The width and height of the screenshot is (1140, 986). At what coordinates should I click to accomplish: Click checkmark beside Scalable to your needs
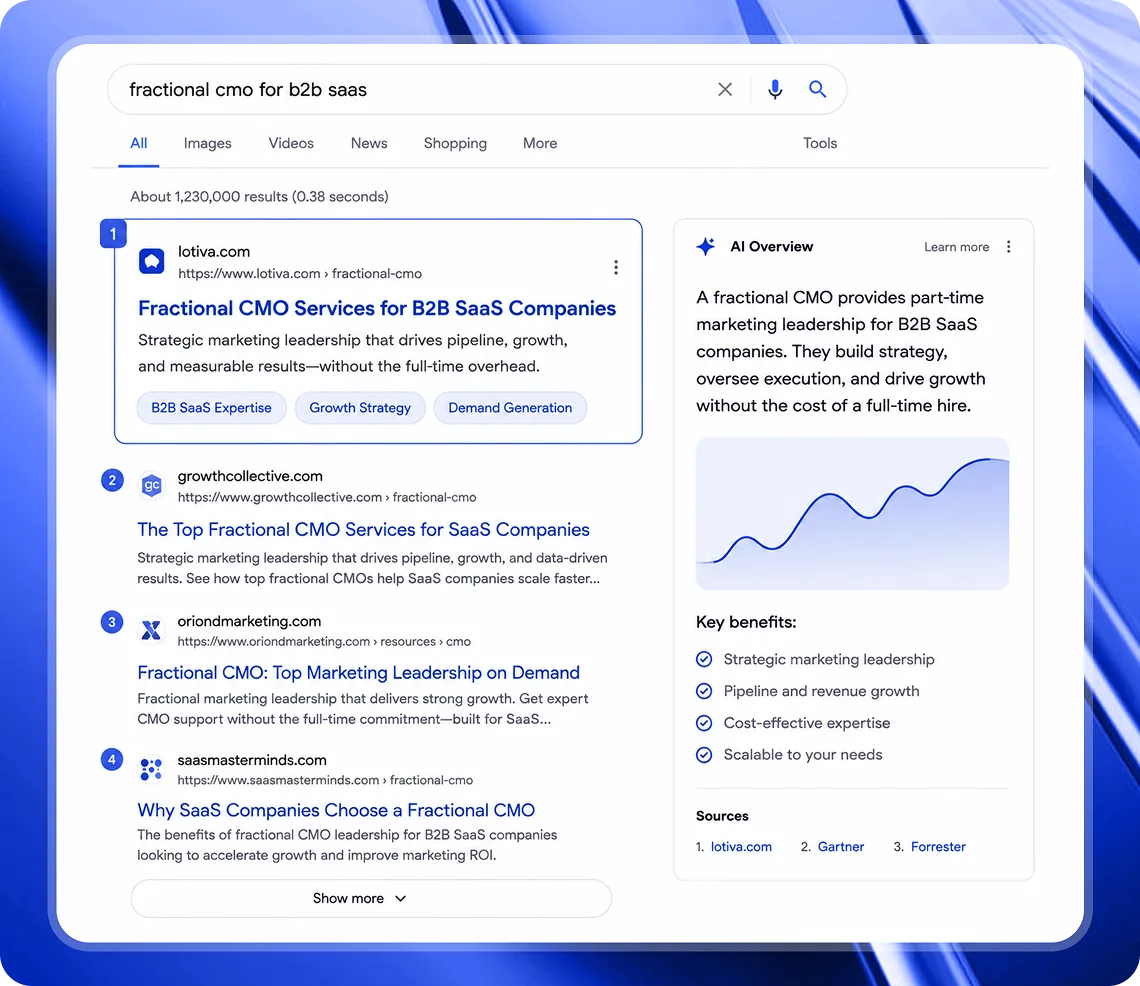click(x=704, y=755)
